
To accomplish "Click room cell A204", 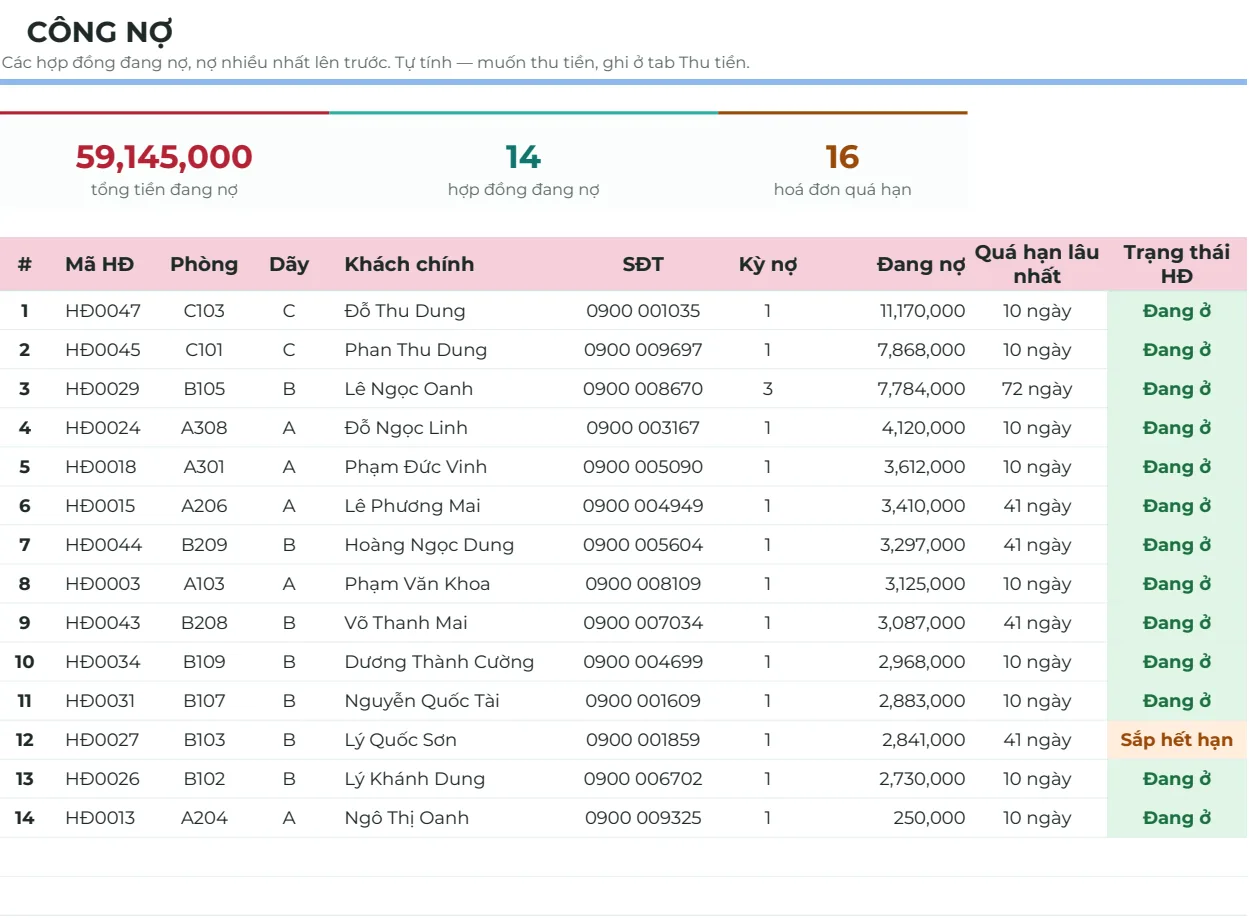I will [204, 818].
